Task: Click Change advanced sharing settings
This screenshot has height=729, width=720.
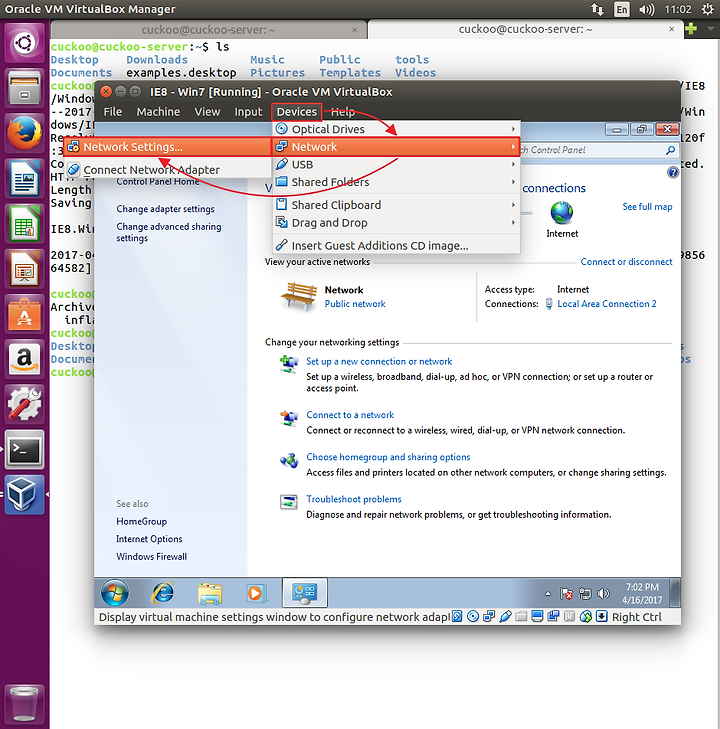Action: point(169,232)
